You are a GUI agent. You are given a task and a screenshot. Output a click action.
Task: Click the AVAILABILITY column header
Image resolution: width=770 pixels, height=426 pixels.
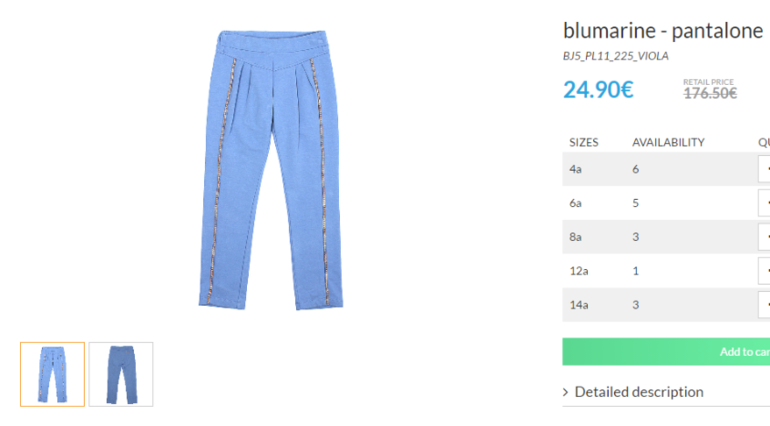tap(668, 142)
